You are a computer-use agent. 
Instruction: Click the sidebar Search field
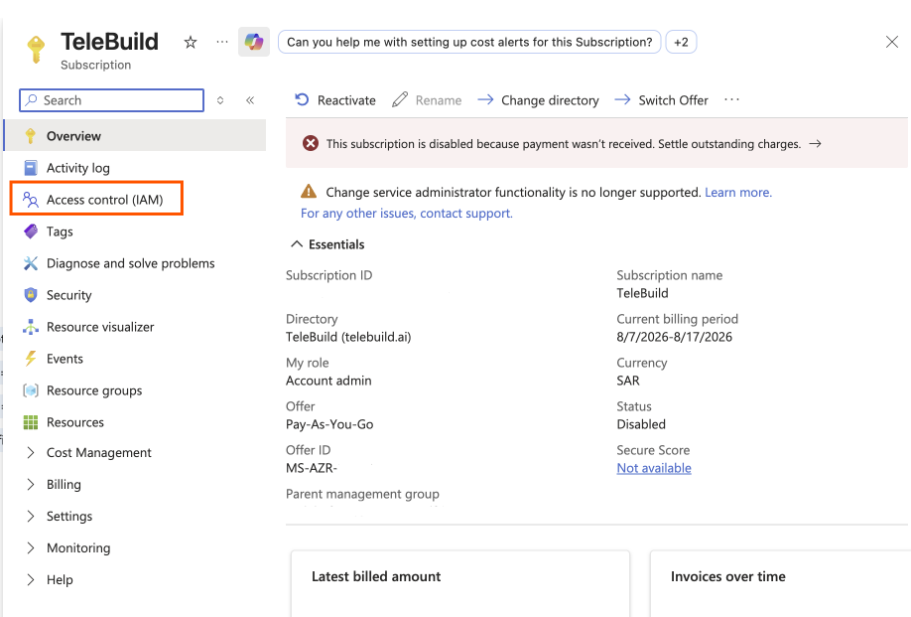112,101
